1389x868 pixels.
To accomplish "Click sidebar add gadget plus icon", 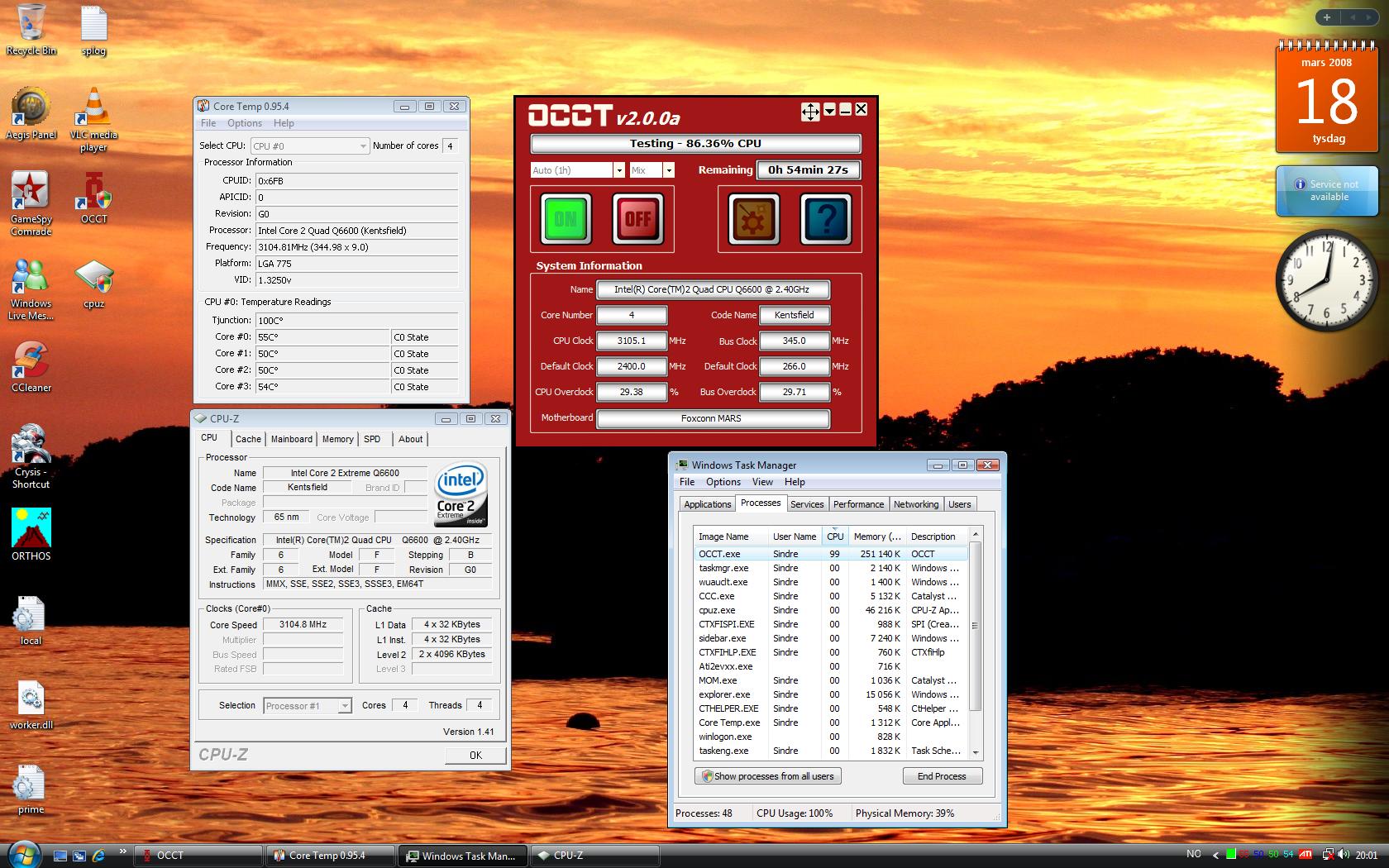I will click(x=1327, y=17).
